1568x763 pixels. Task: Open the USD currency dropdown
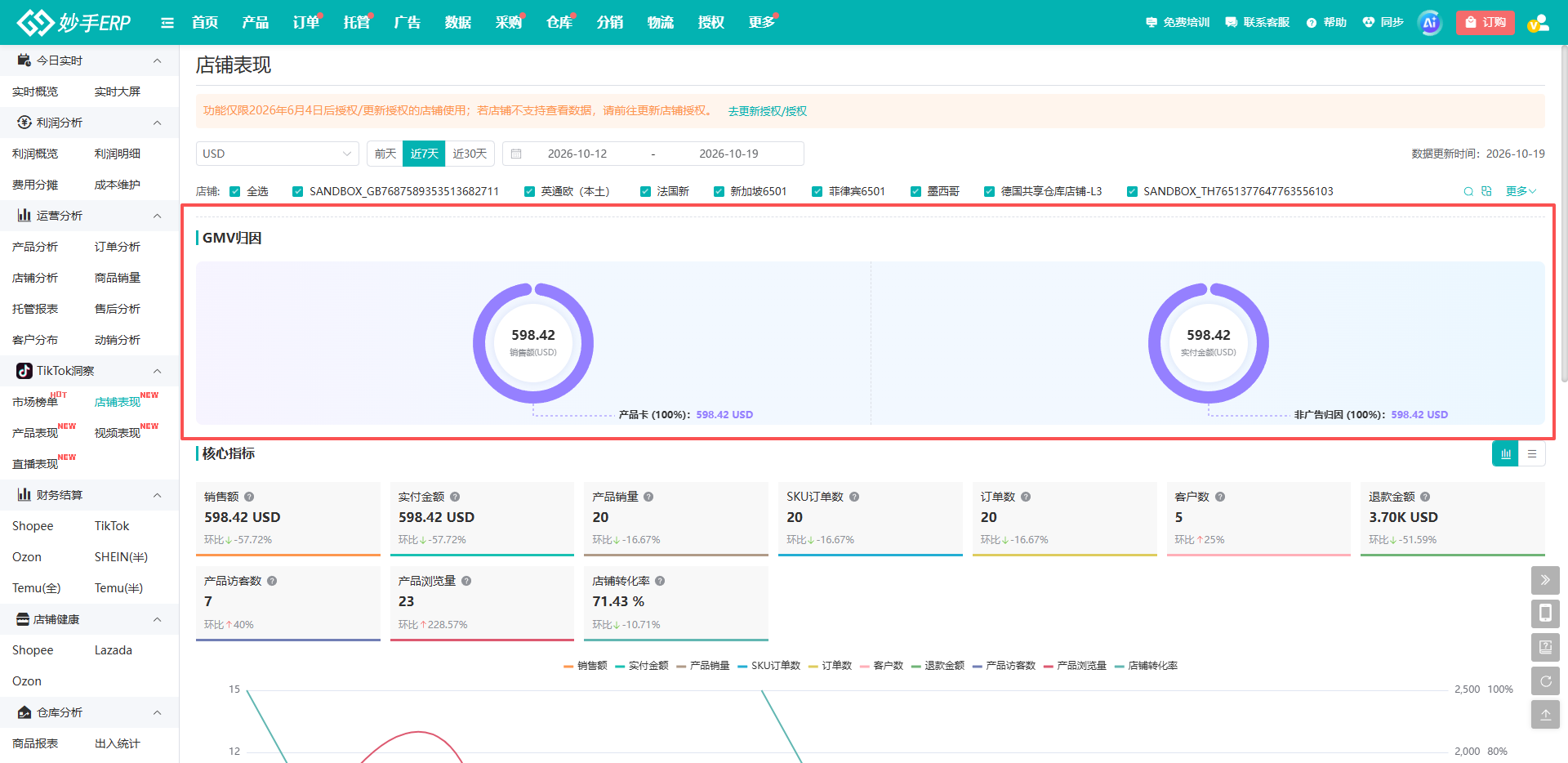click(x=277, y=154)
